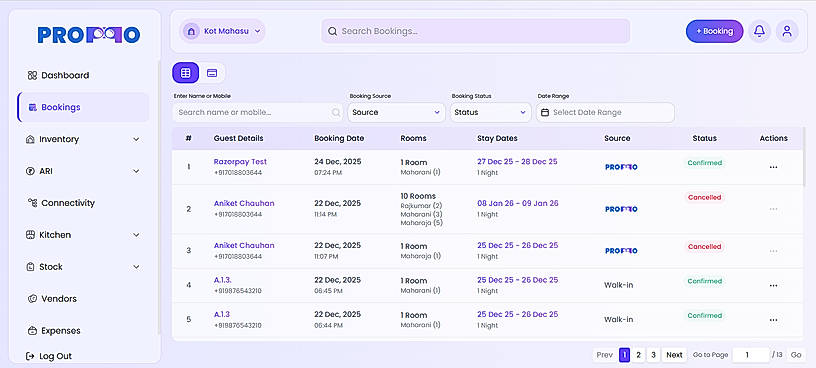Open Vendors in sidebar

pyautogui.click(x=59, y=299)
